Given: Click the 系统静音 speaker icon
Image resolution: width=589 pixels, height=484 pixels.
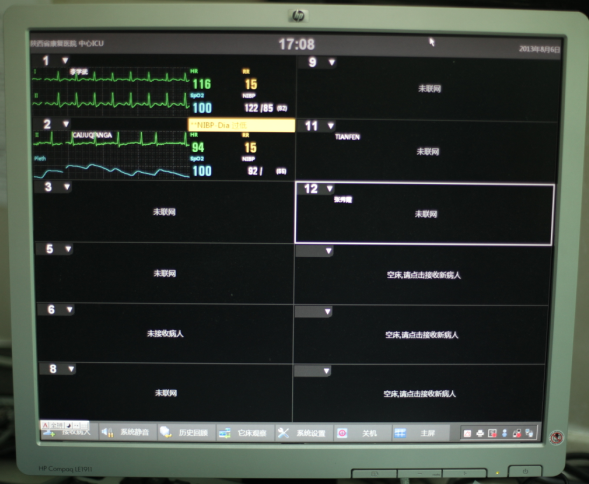Looking at the screenshot, I should click(x=107, y=433).
